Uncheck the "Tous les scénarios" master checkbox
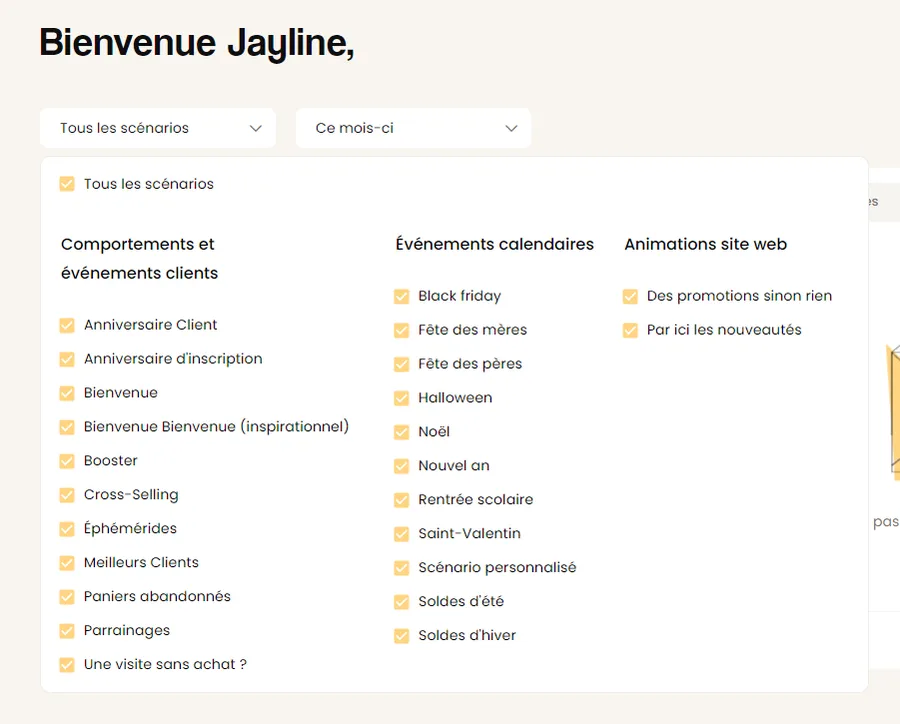This screenshot has width=900, height=724. coord(67,184)
